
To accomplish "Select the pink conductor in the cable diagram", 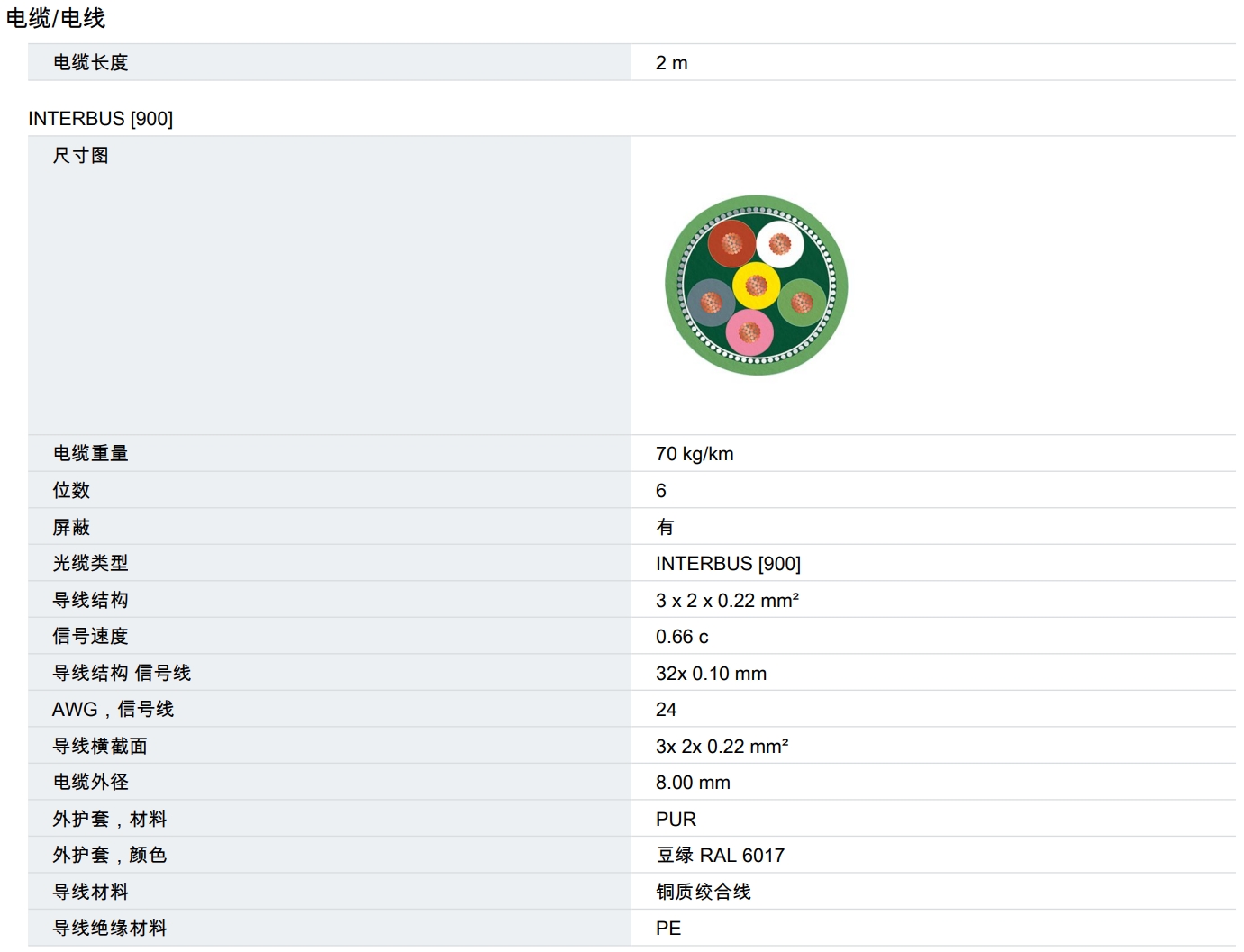I will tap(749, 333).
